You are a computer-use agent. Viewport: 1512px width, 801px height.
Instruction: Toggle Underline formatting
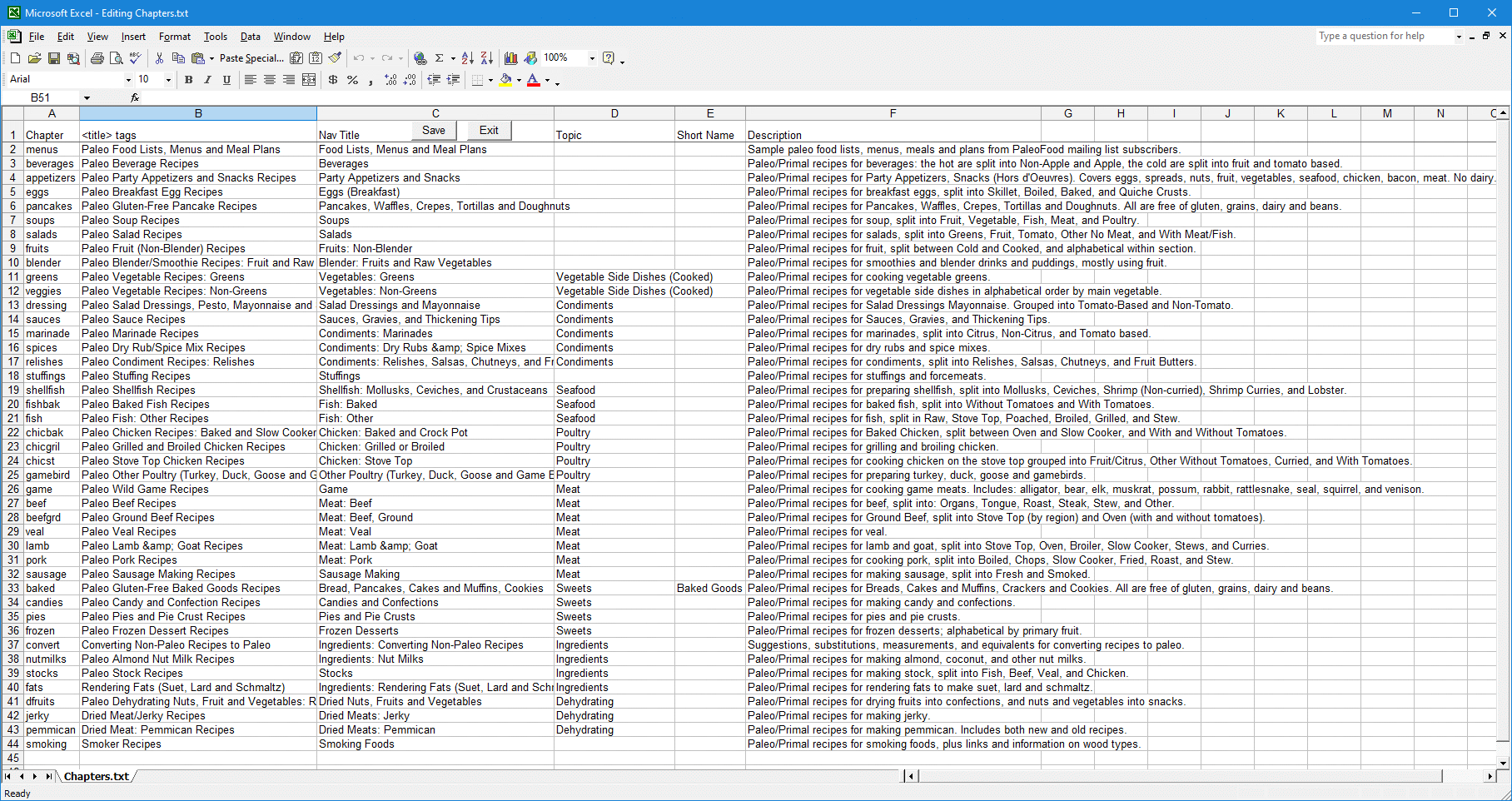pyautogui.click(x=227, y=80)
